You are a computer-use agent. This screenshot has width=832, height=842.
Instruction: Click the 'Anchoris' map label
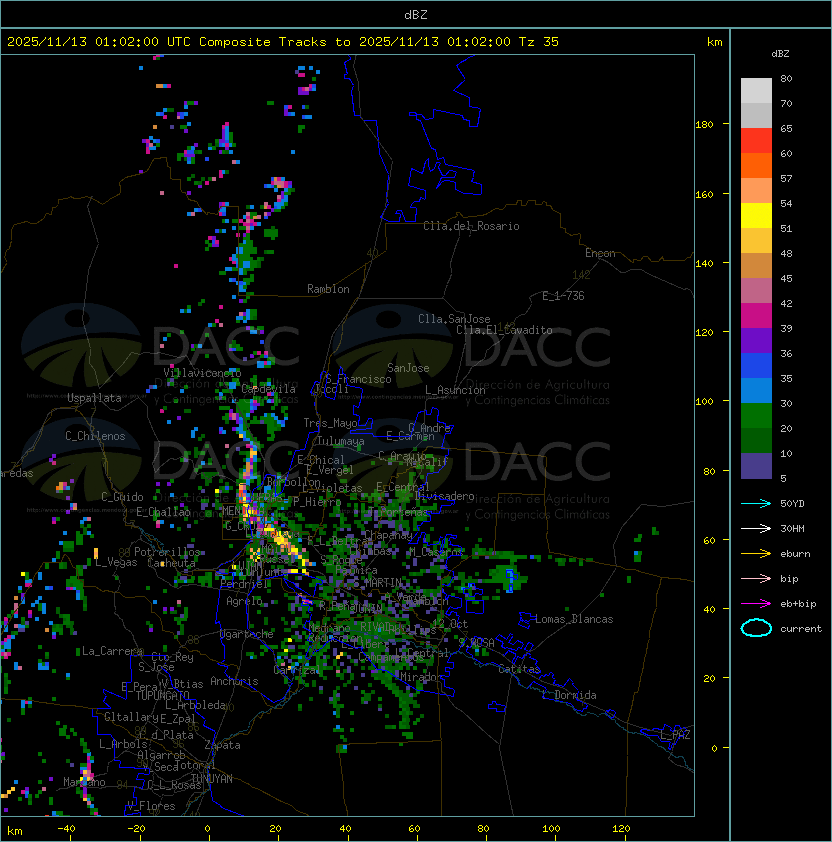click(x=234, y=681)
